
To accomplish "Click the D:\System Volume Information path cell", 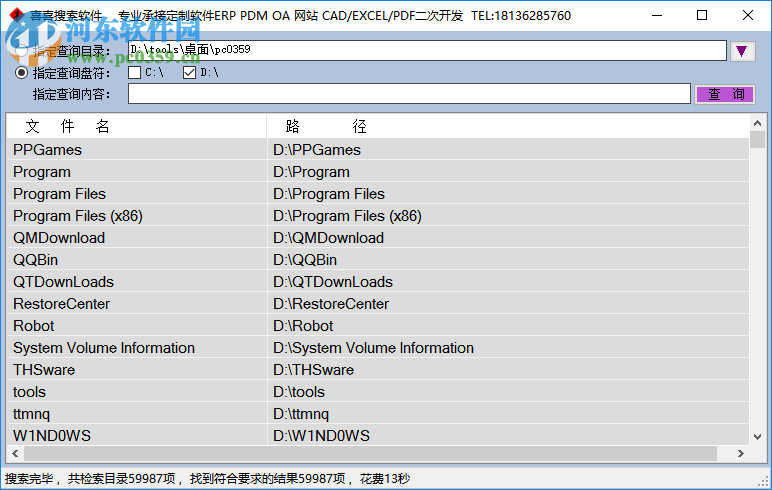I will coord(508,348).
